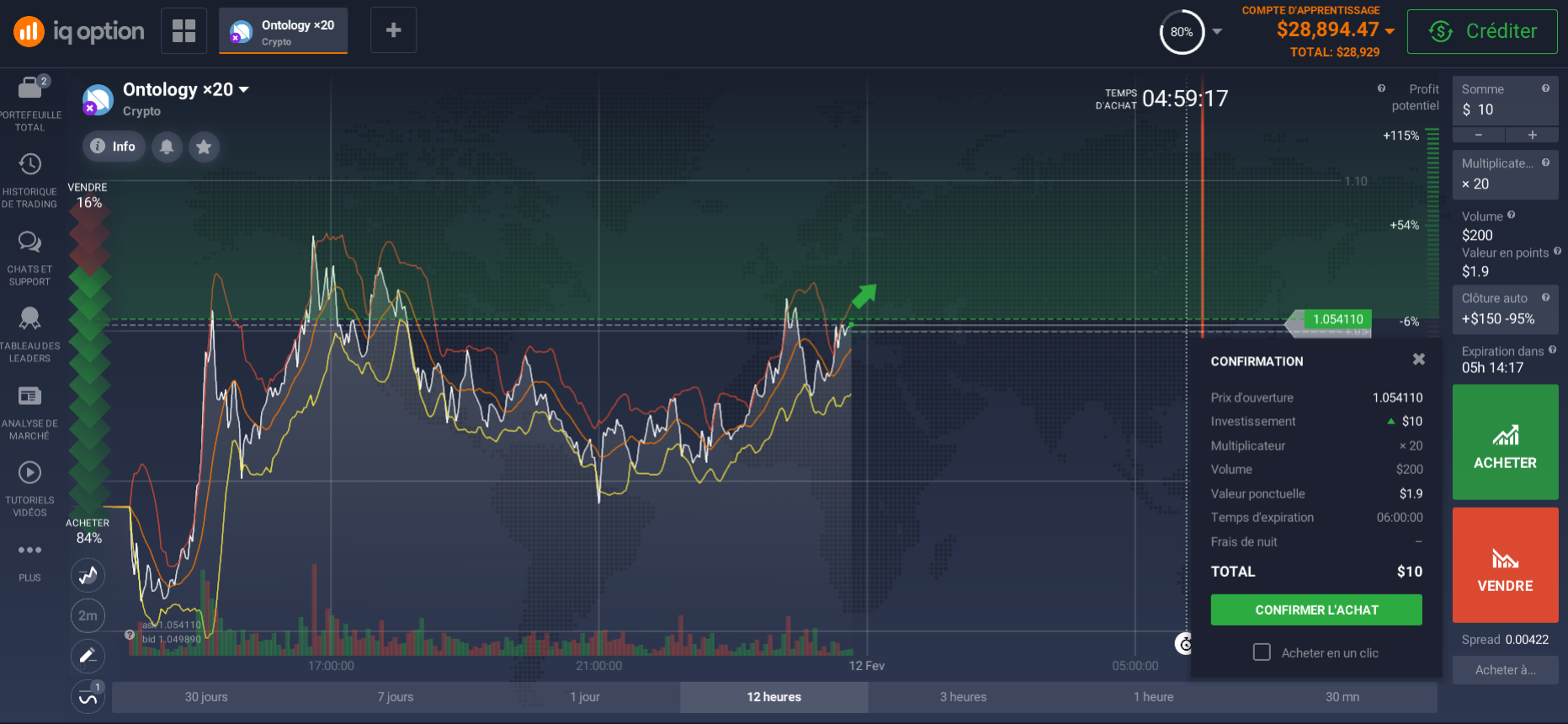
Task: Open the indicators wave icon
Action: (x=88, y=697)
